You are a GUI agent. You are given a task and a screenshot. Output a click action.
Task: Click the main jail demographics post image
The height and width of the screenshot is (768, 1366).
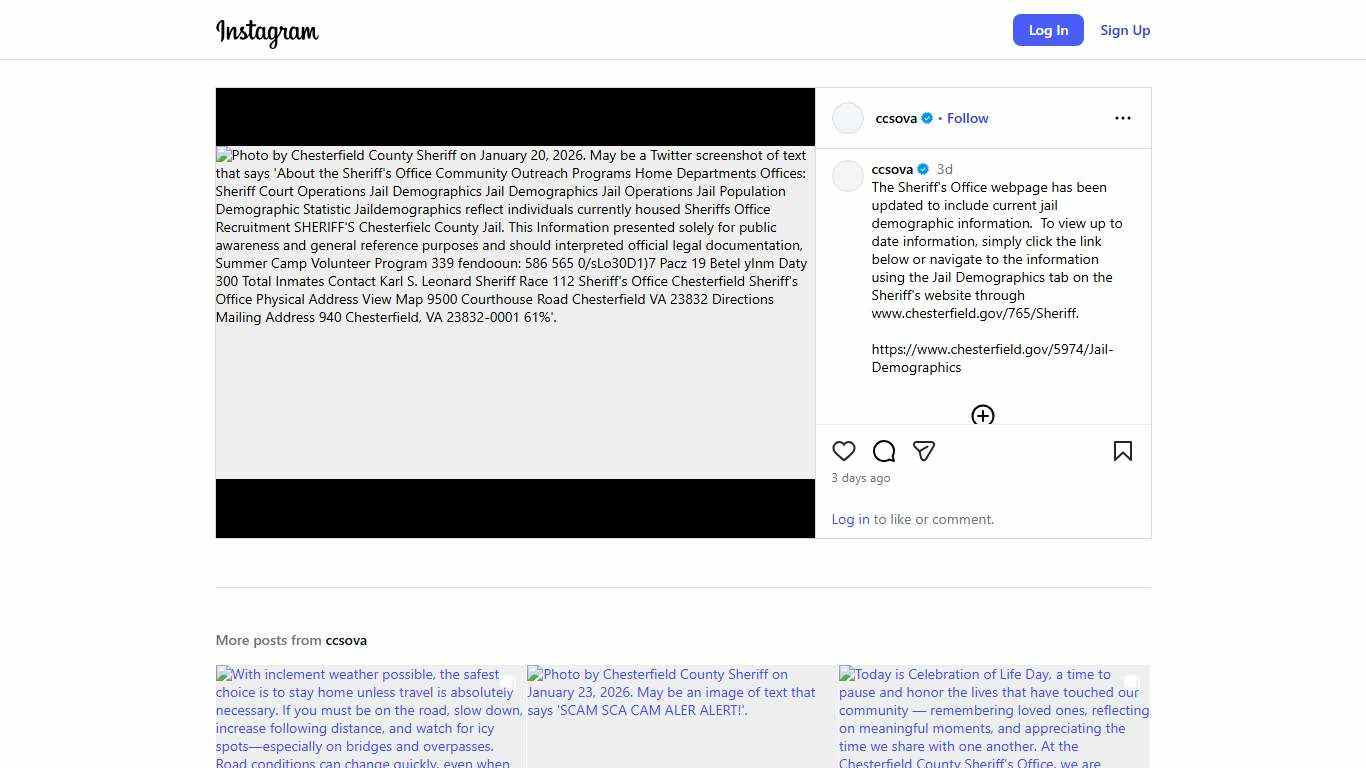[515, 312]
